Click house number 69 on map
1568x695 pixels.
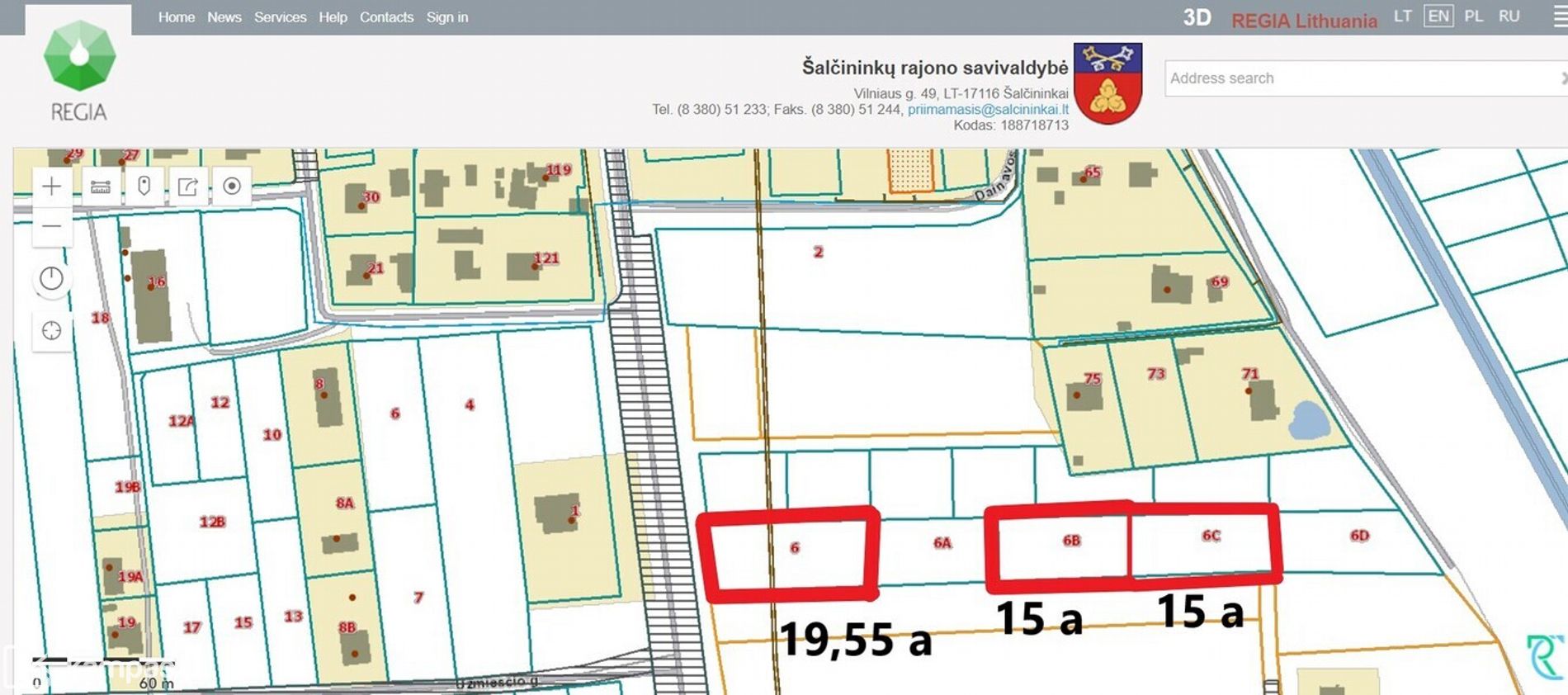tap(1220, 281)
